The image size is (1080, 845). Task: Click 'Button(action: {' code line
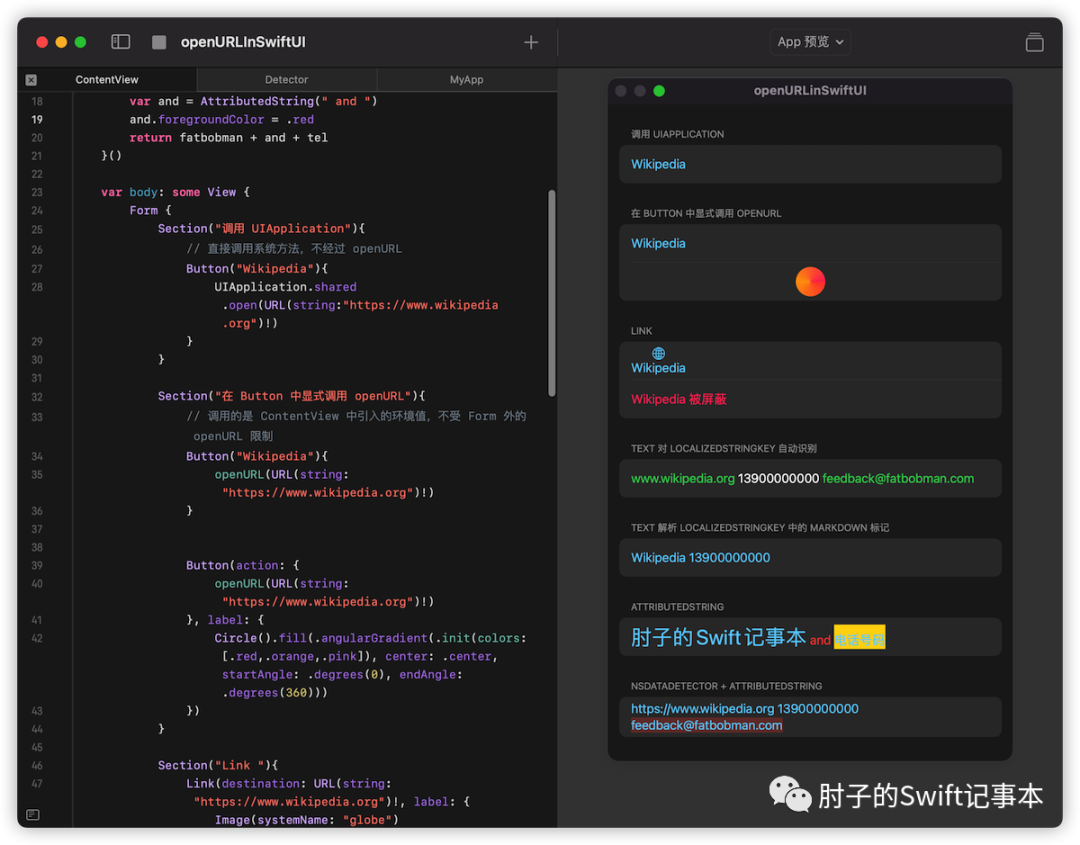242,565
